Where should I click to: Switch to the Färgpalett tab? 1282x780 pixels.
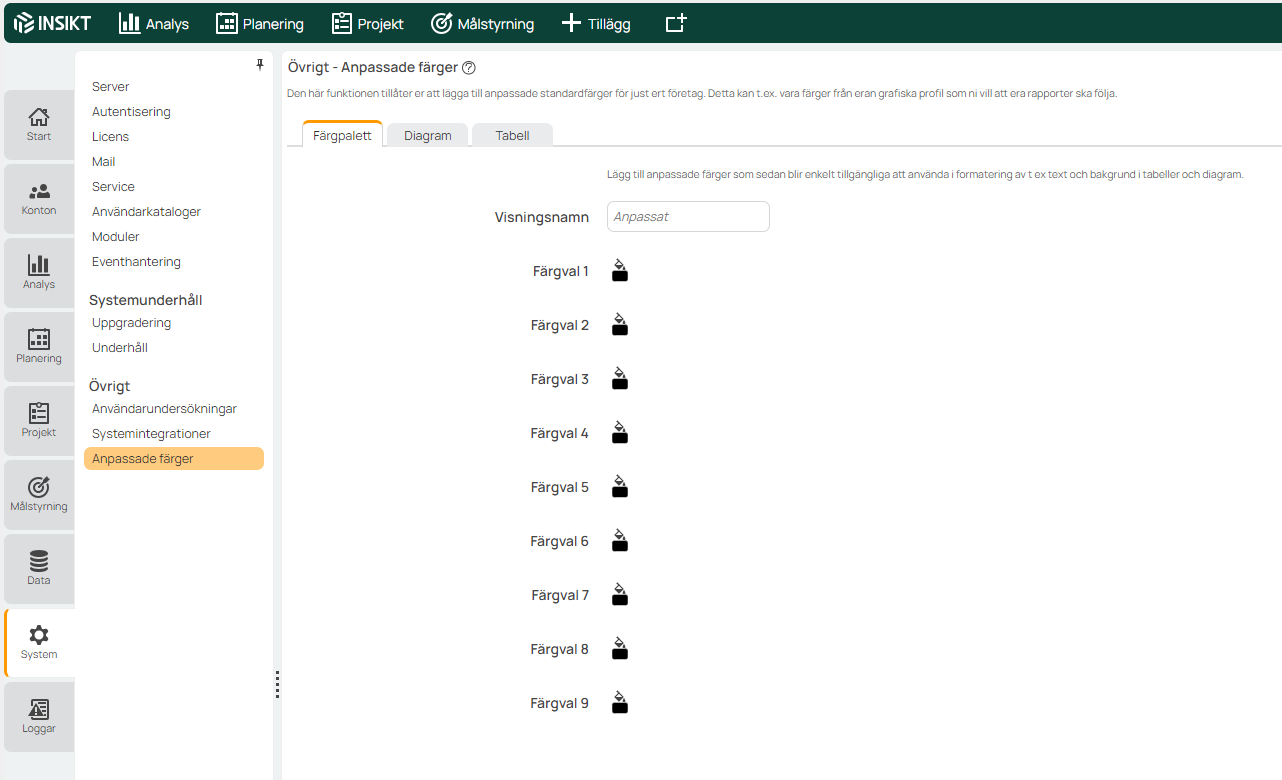[342, 135]
